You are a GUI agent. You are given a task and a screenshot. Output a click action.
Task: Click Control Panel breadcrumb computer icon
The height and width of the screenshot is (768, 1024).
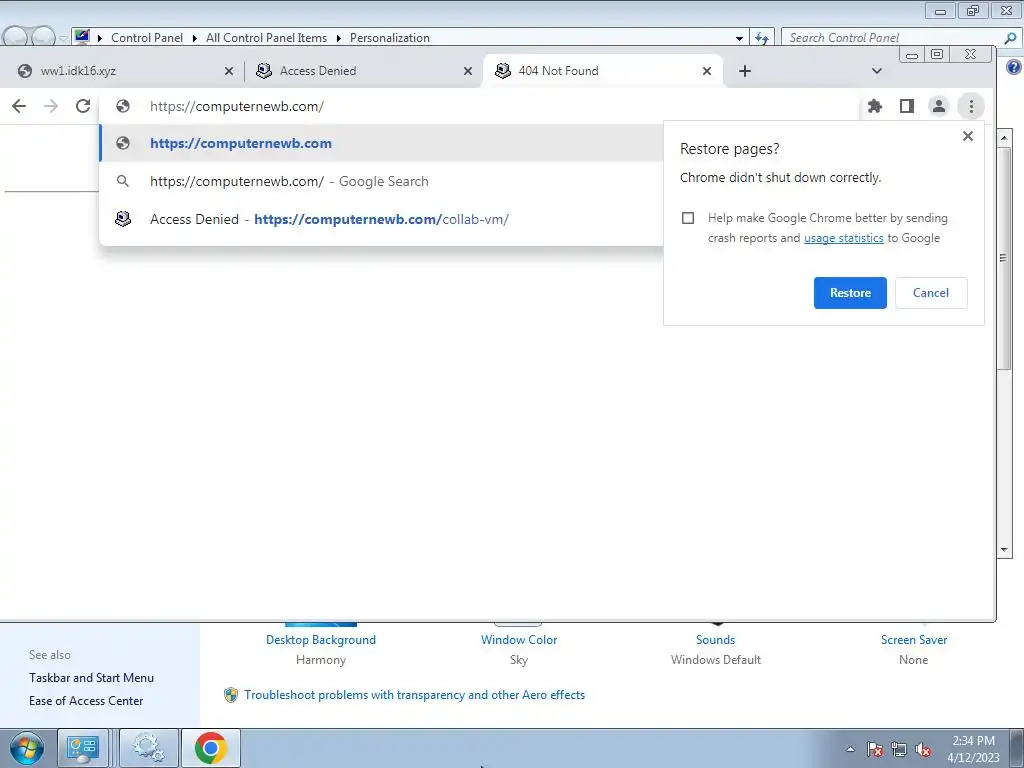(x=82, y=37)
